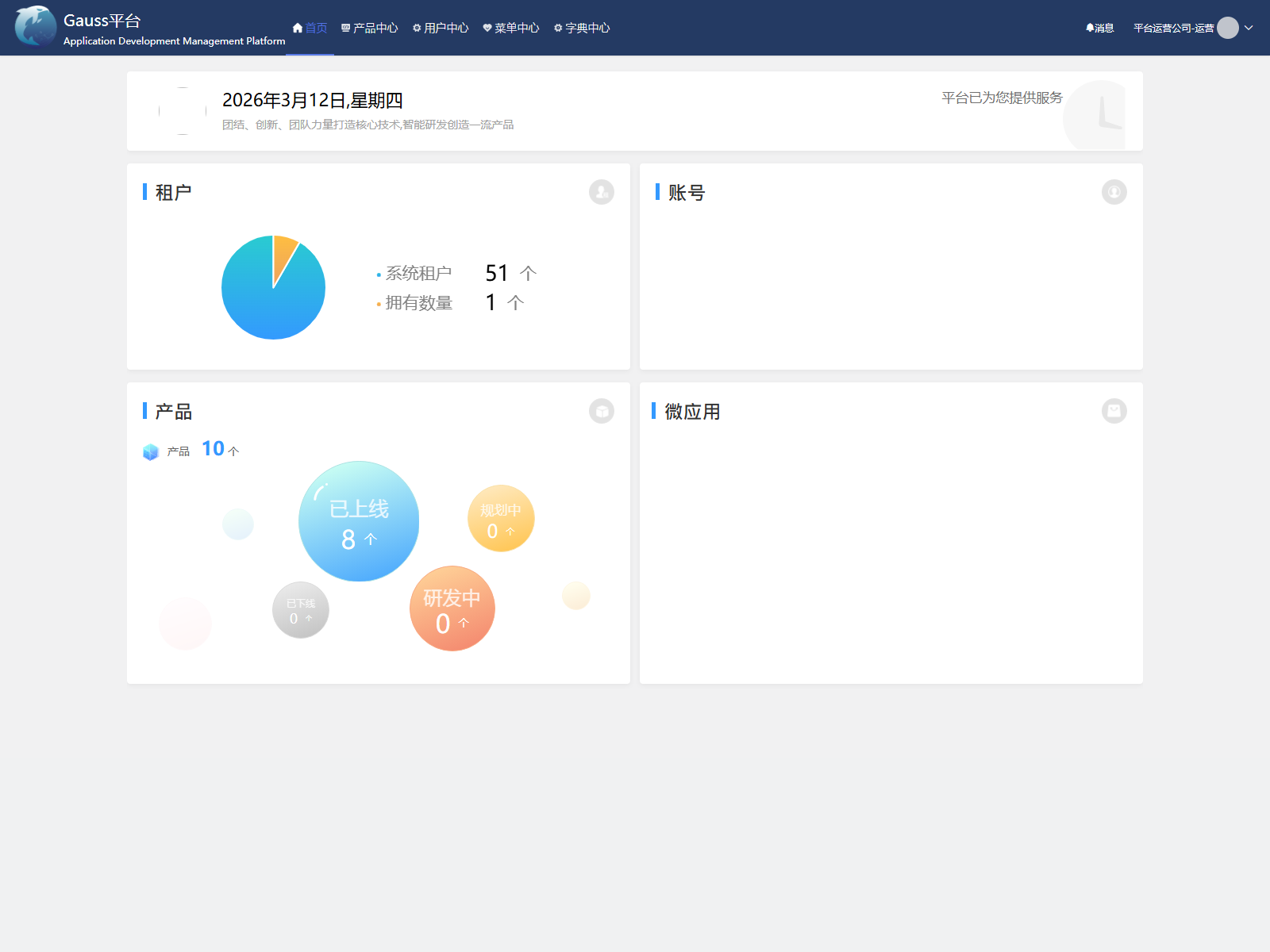Open 字典中心 from top navigation

click(582, 28)
